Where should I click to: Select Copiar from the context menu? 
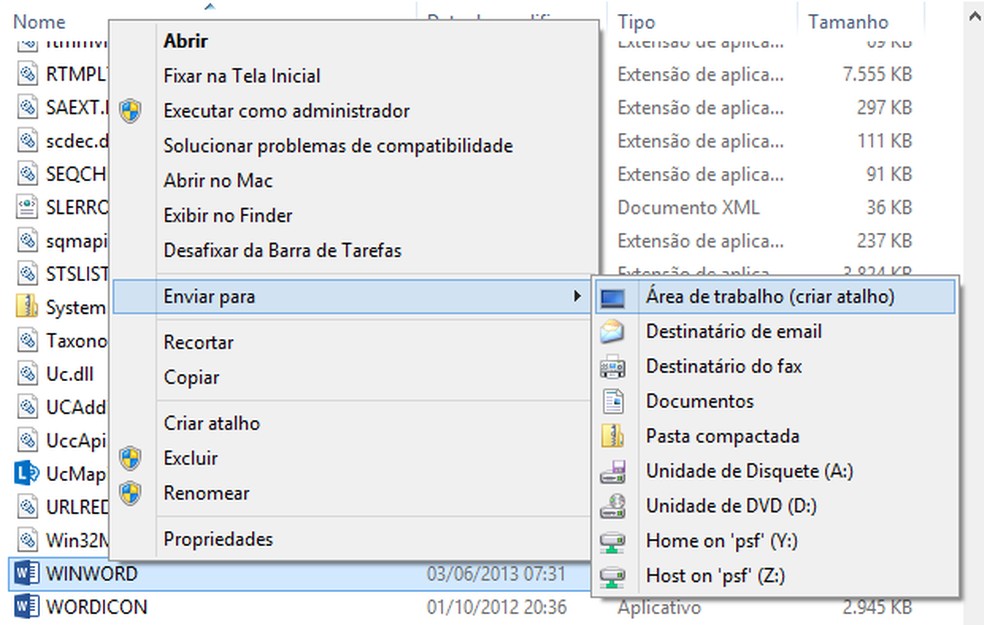click(191, 377)
